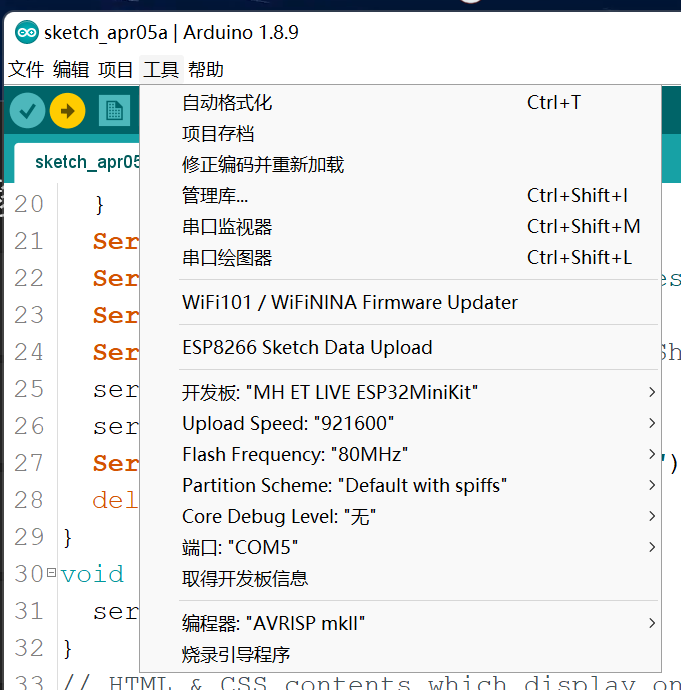
Task: Click line number 20 in gutter
Action: (x=29, y=204)
